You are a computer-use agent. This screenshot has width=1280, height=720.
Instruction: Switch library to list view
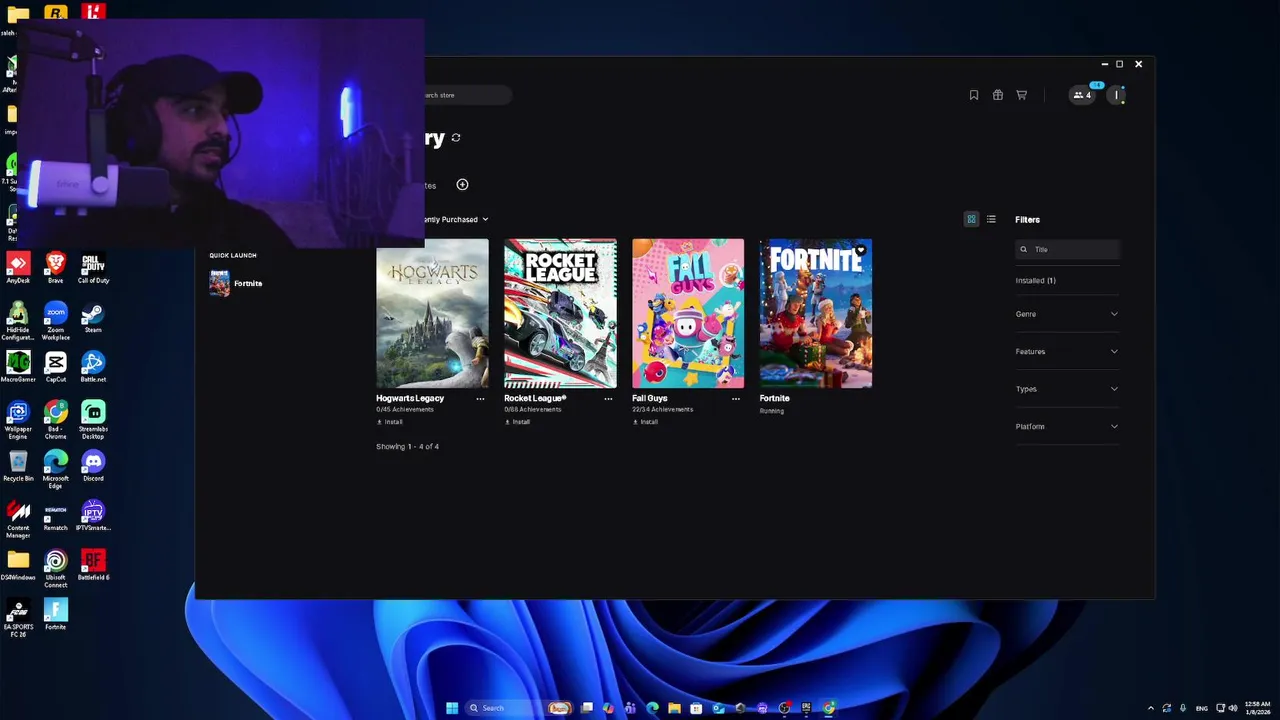(x=991, y=219)
